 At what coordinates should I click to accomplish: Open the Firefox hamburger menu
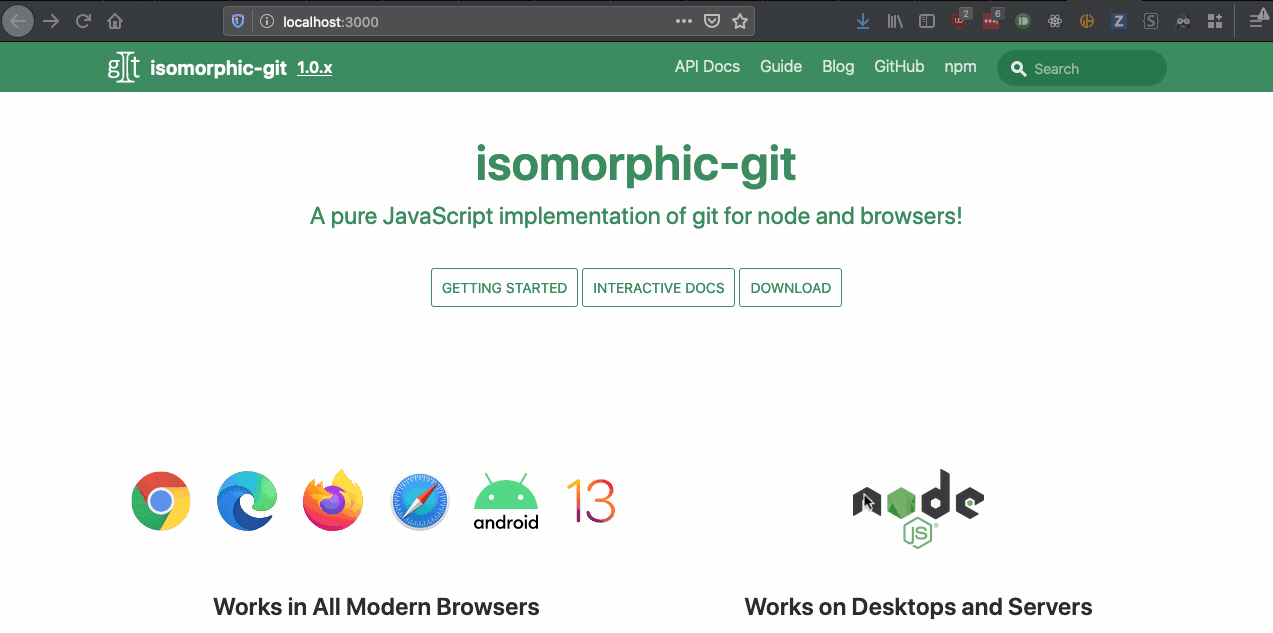[x=1257, y=19]
